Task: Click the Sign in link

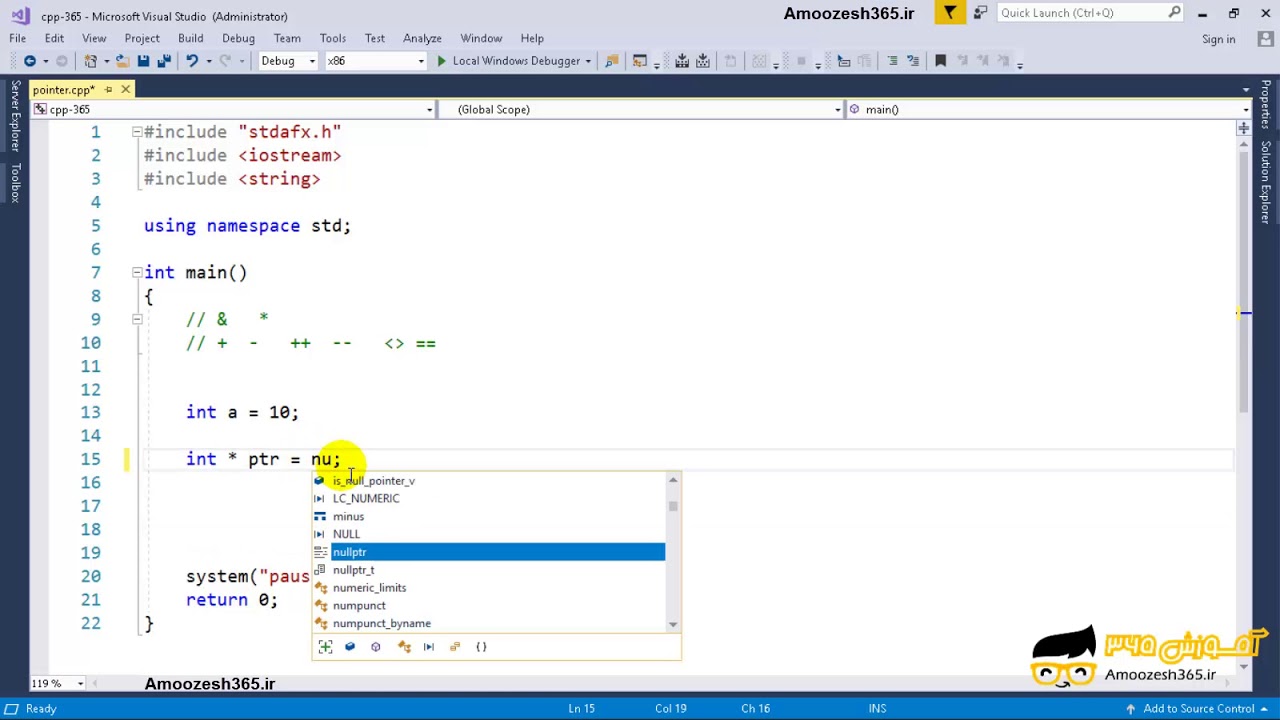Action: tap(1218, 39)
